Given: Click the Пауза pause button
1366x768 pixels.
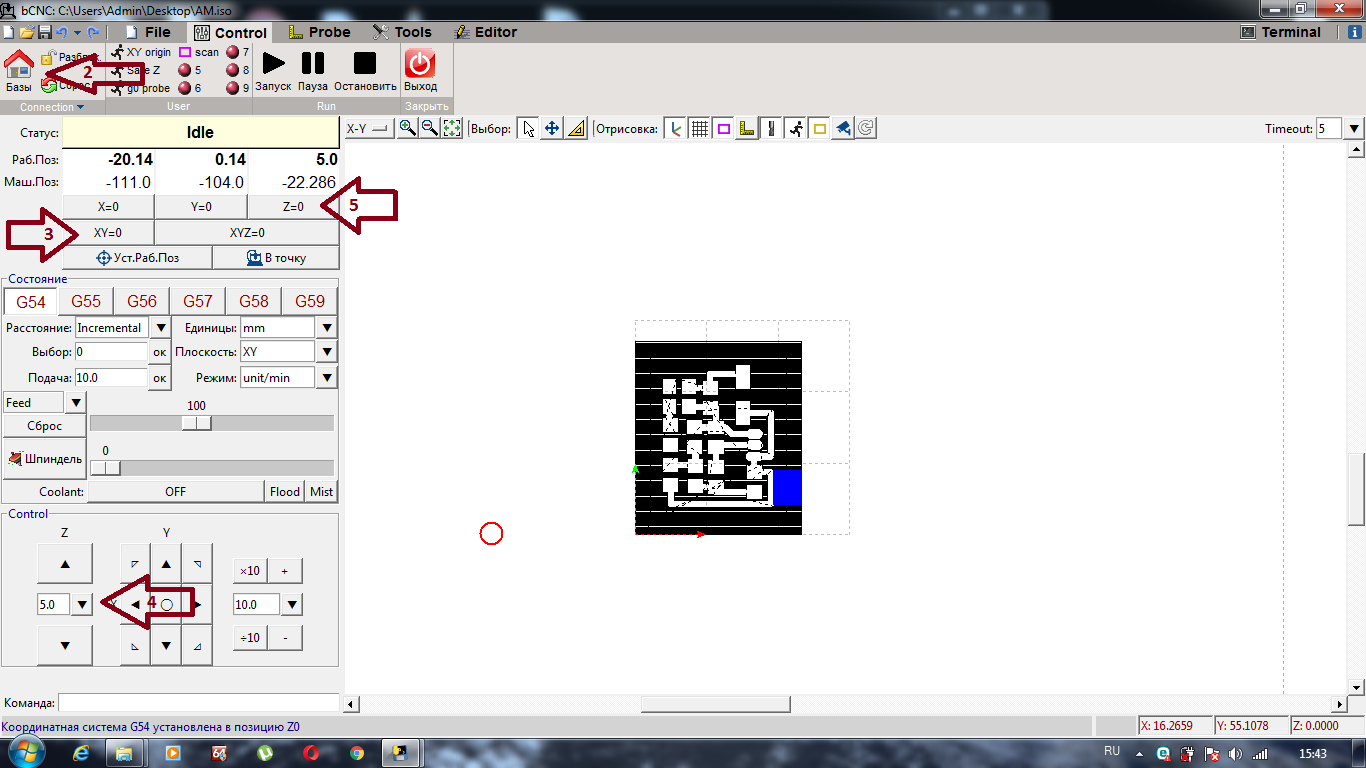Looking at the screenshot, I should 313,63.
